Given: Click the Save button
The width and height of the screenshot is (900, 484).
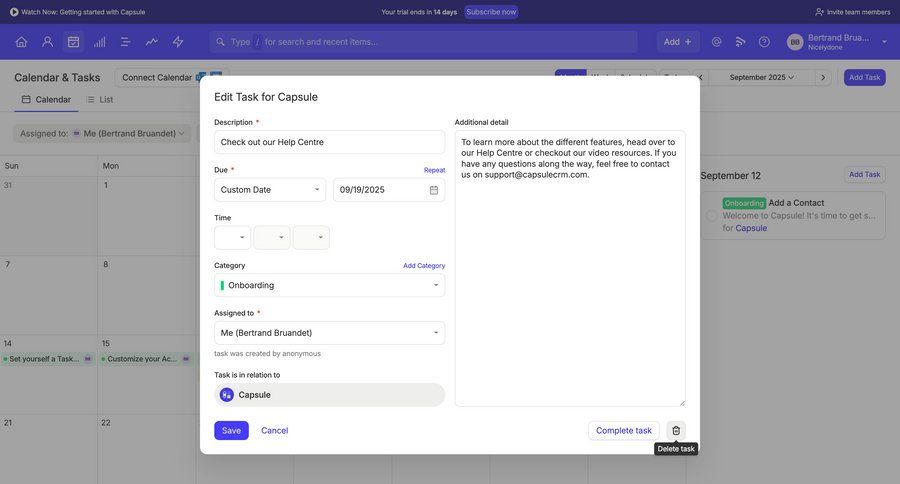Looking at the screenshot, I should (x=231, y=431).
